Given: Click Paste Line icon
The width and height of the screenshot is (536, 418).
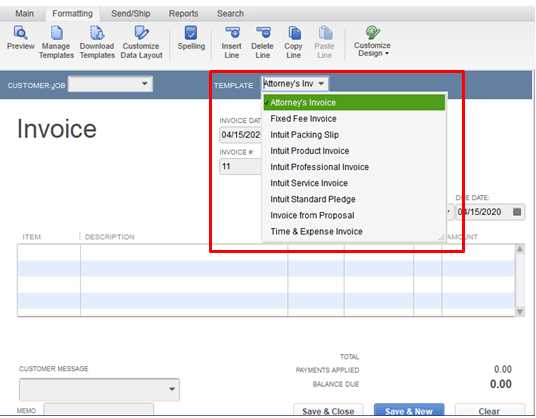Looking at the screenshot, I should (x=325, y=33).
